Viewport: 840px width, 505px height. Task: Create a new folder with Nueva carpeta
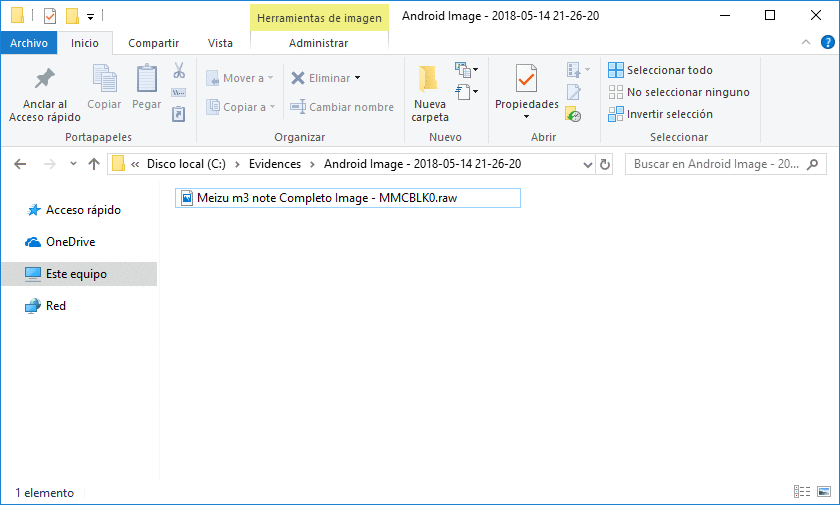(430, 80)
